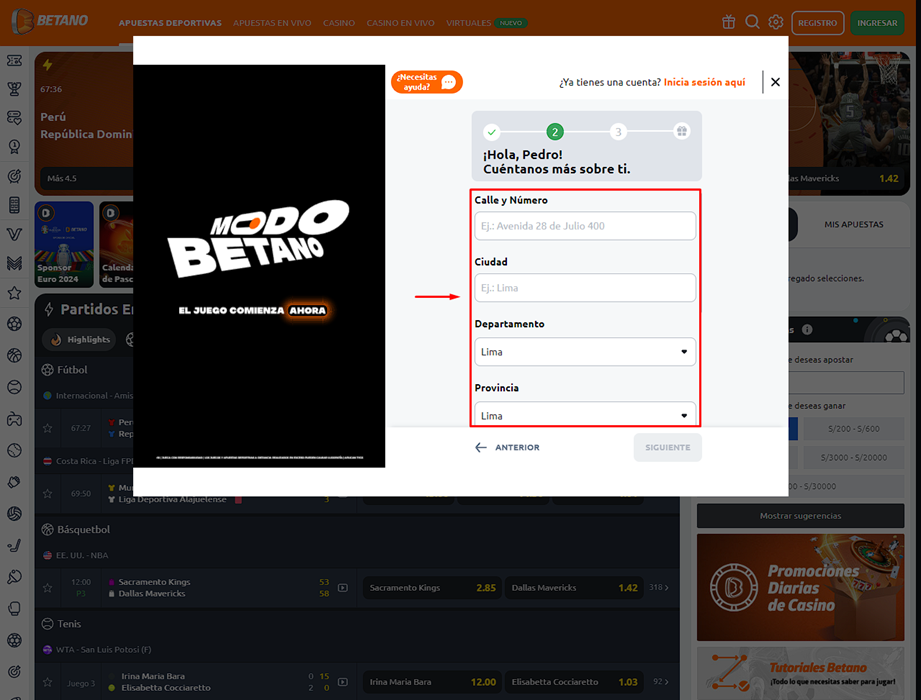Screen dimensions: 921x700
Task: Select the game controller esports sidebar icon
Action: click(14, 419)
